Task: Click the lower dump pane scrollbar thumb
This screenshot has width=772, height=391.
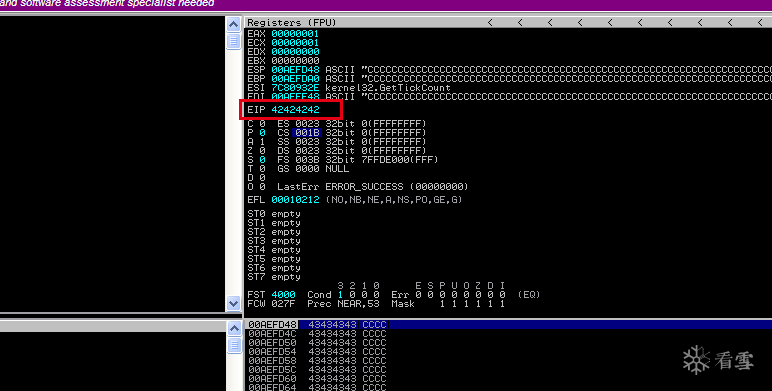Action: 233,346
